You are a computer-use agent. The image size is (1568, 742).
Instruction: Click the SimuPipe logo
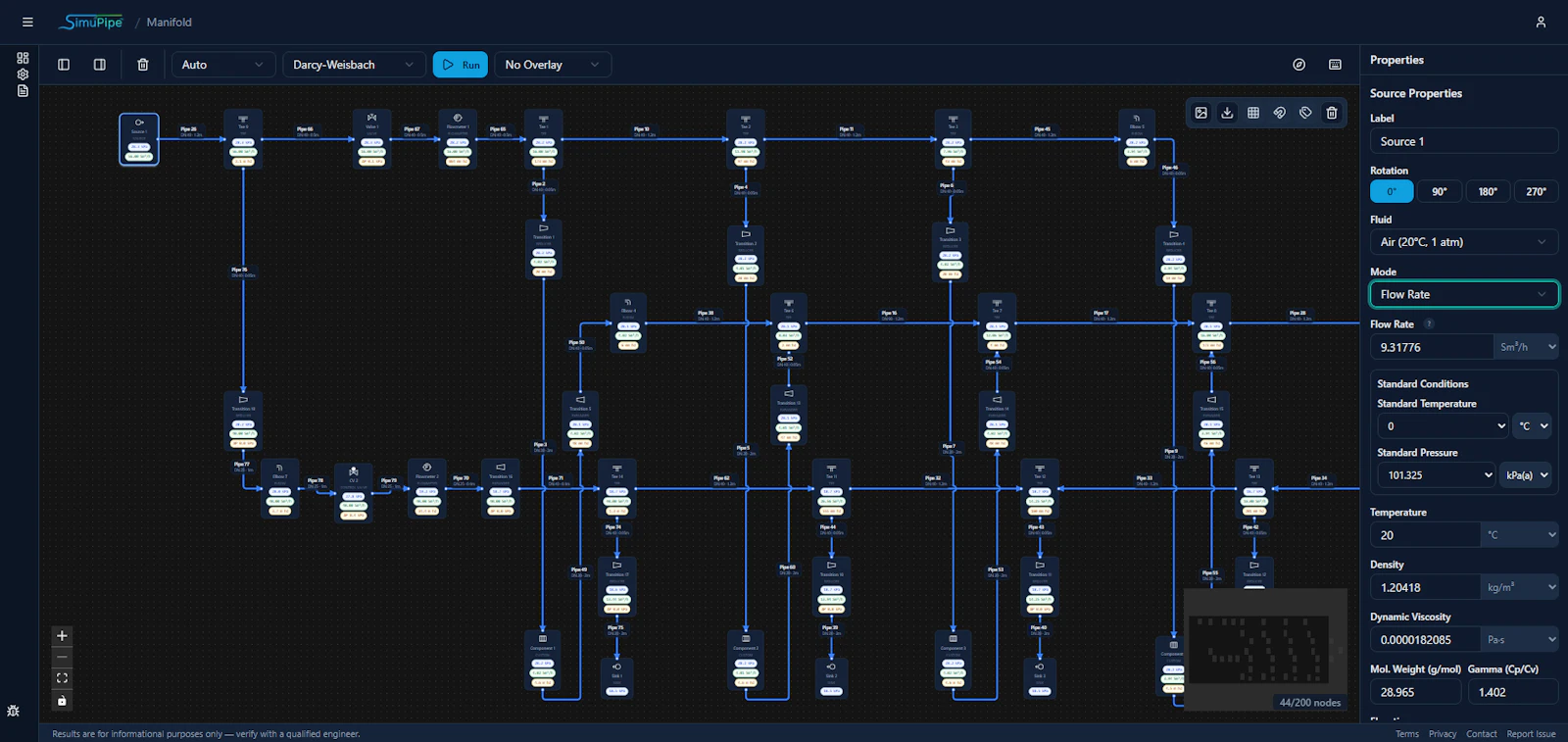coord(90,22)
